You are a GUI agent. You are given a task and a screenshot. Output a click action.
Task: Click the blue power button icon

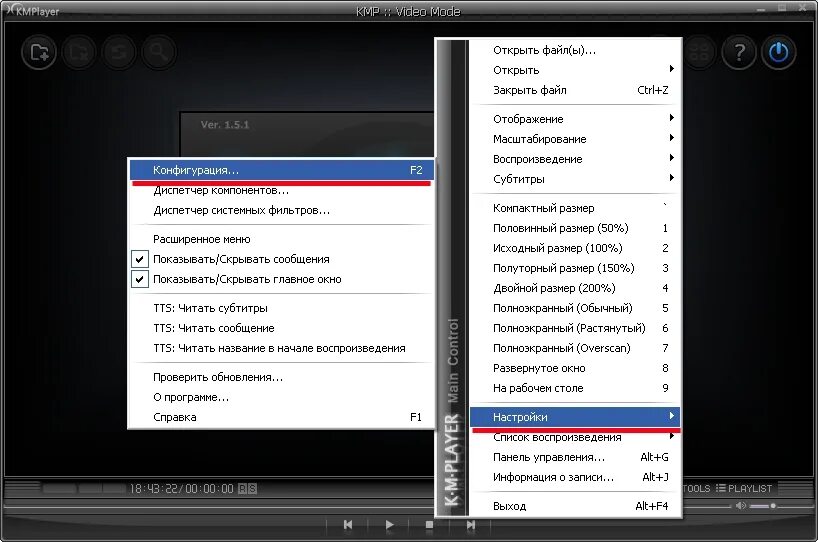coord(778,52)
